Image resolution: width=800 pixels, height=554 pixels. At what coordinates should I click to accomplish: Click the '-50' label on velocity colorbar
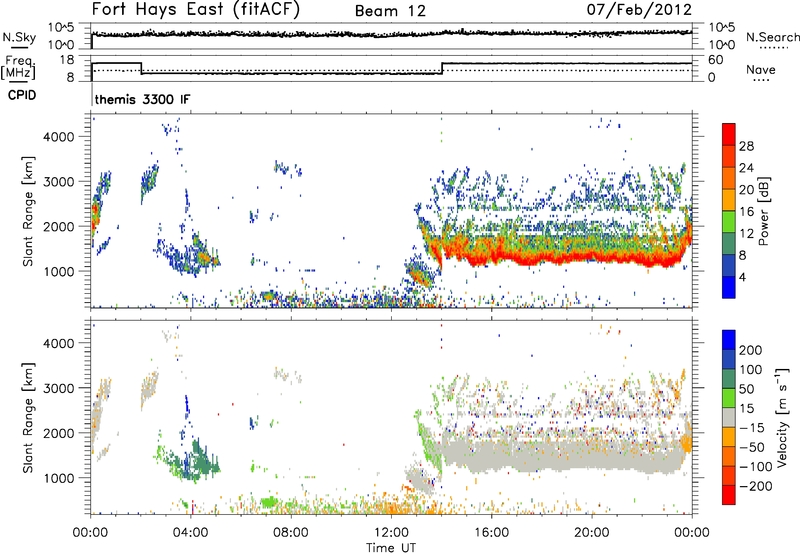(x=752, y=447)
